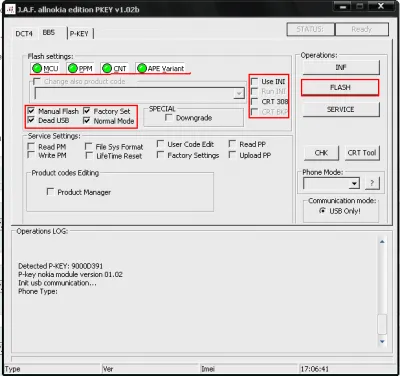
Task: Click the Detected P-KEY log line
Action: 60,266
